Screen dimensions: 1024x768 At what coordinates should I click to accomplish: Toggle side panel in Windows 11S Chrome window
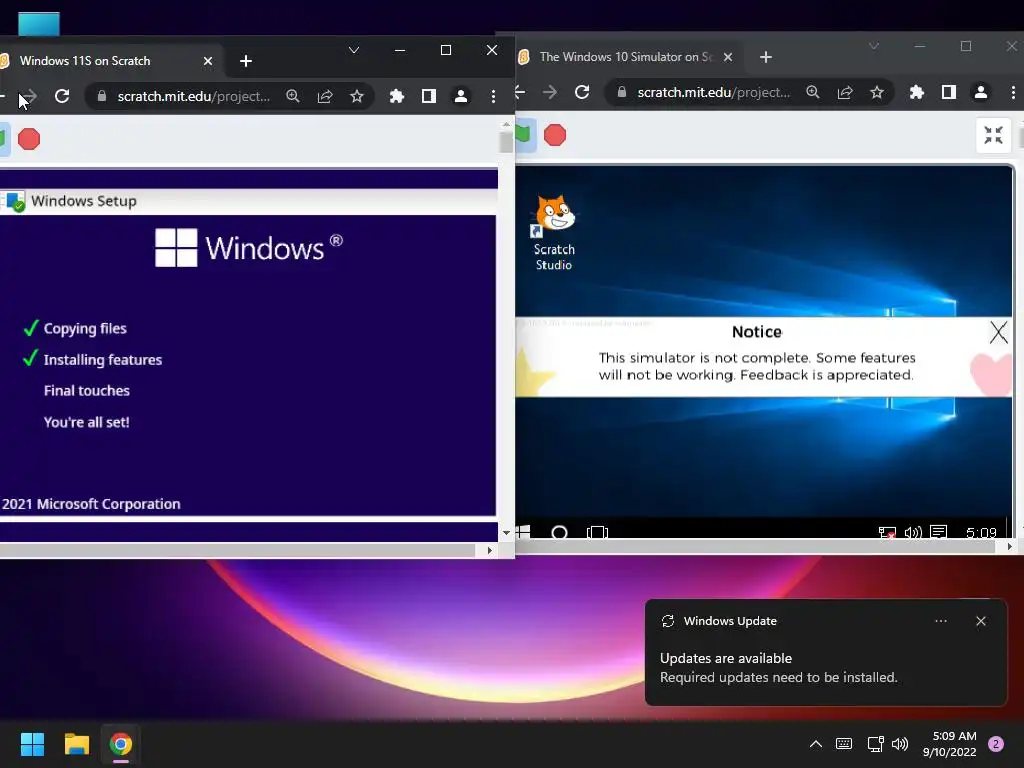pos(428,96)
